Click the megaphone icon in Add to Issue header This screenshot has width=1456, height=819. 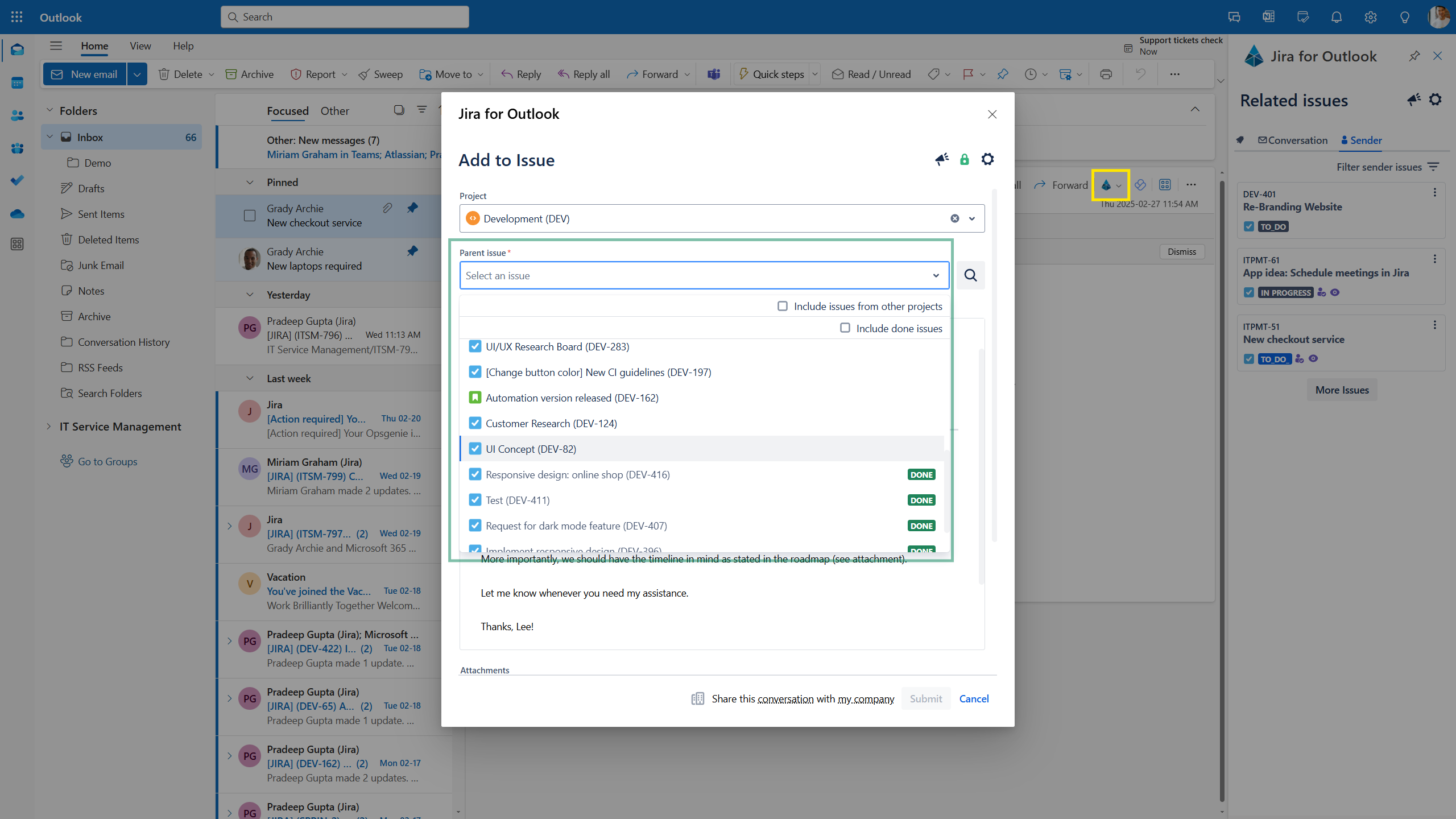tap(941, 159)
